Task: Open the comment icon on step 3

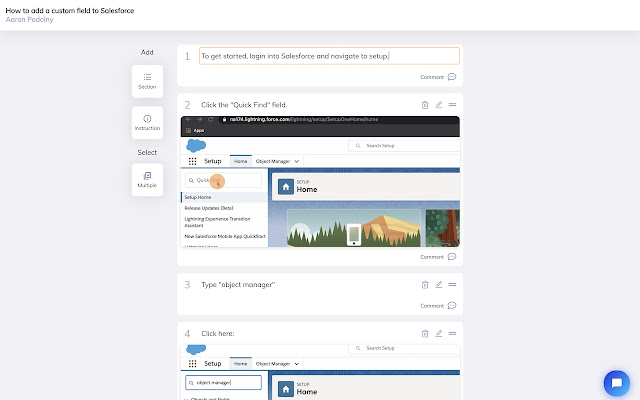Action: [452, 305]
